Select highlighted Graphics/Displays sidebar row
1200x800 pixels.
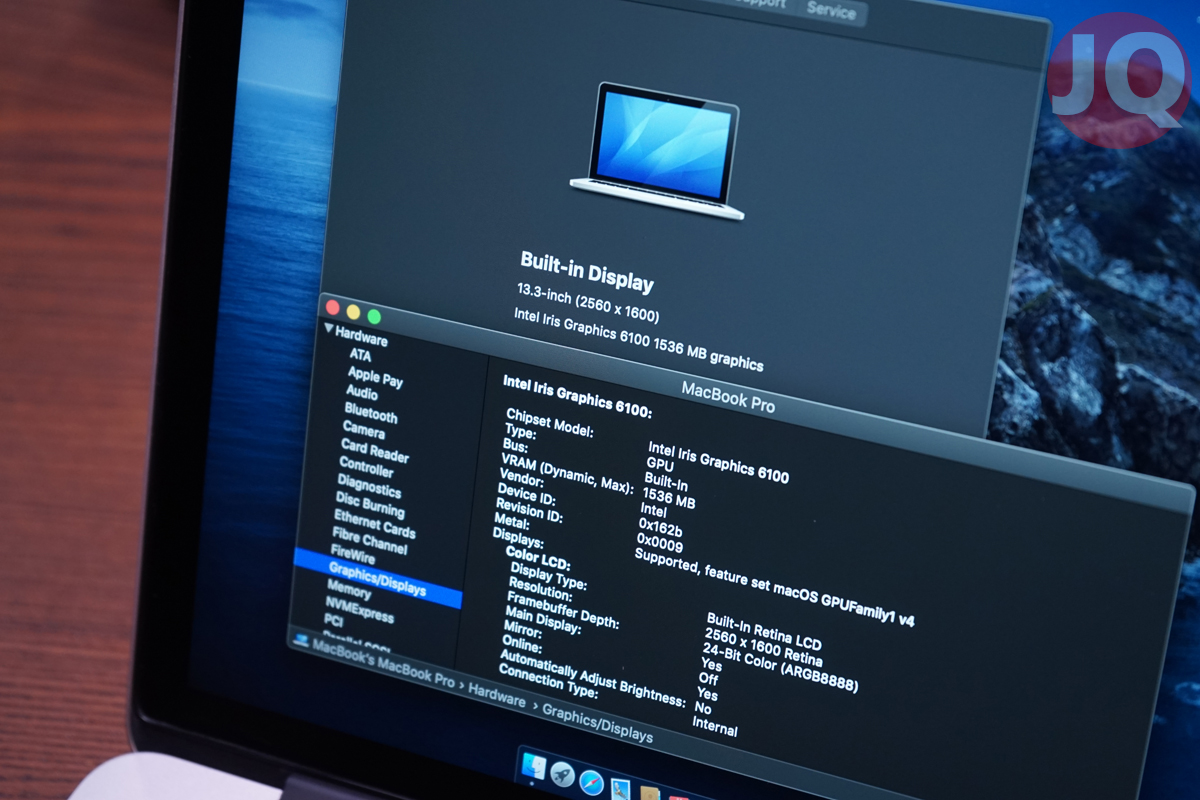[378, 580]
